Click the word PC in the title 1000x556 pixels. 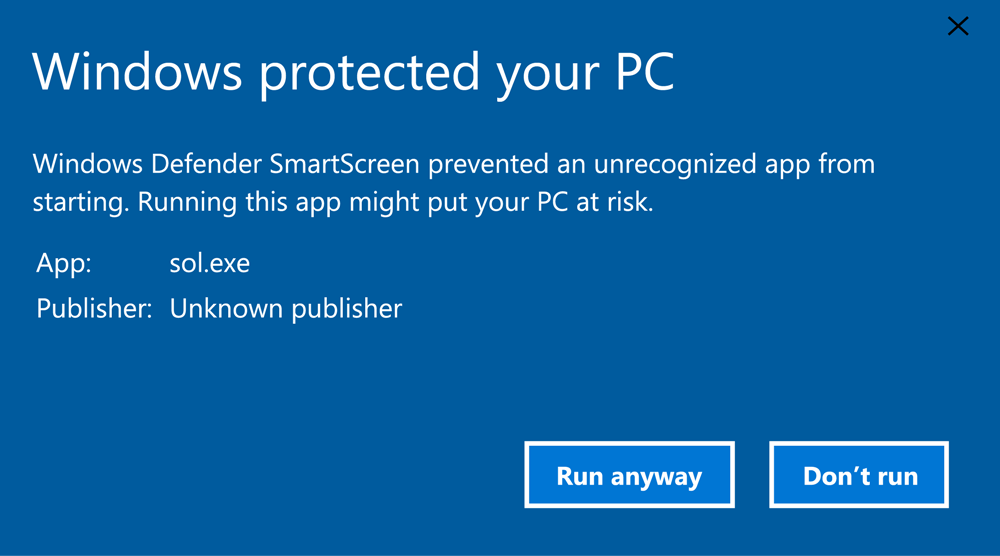(645, 71)
